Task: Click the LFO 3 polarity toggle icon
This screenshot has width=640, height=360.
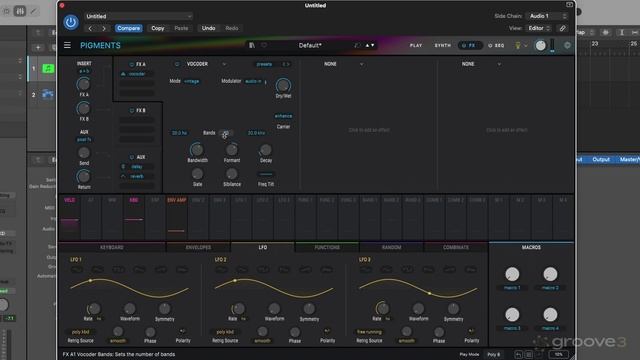Action: coord(471,331)
